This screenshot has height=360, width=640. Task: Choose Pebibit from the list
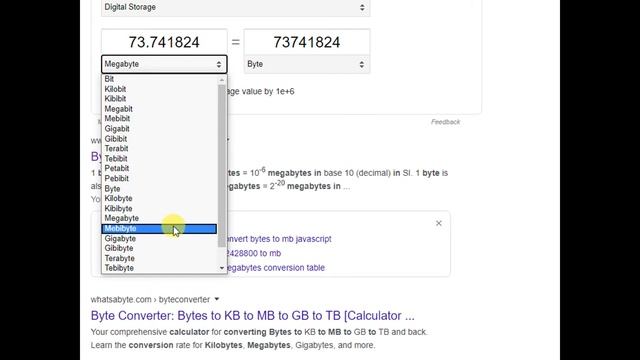(x=160, y=179)
